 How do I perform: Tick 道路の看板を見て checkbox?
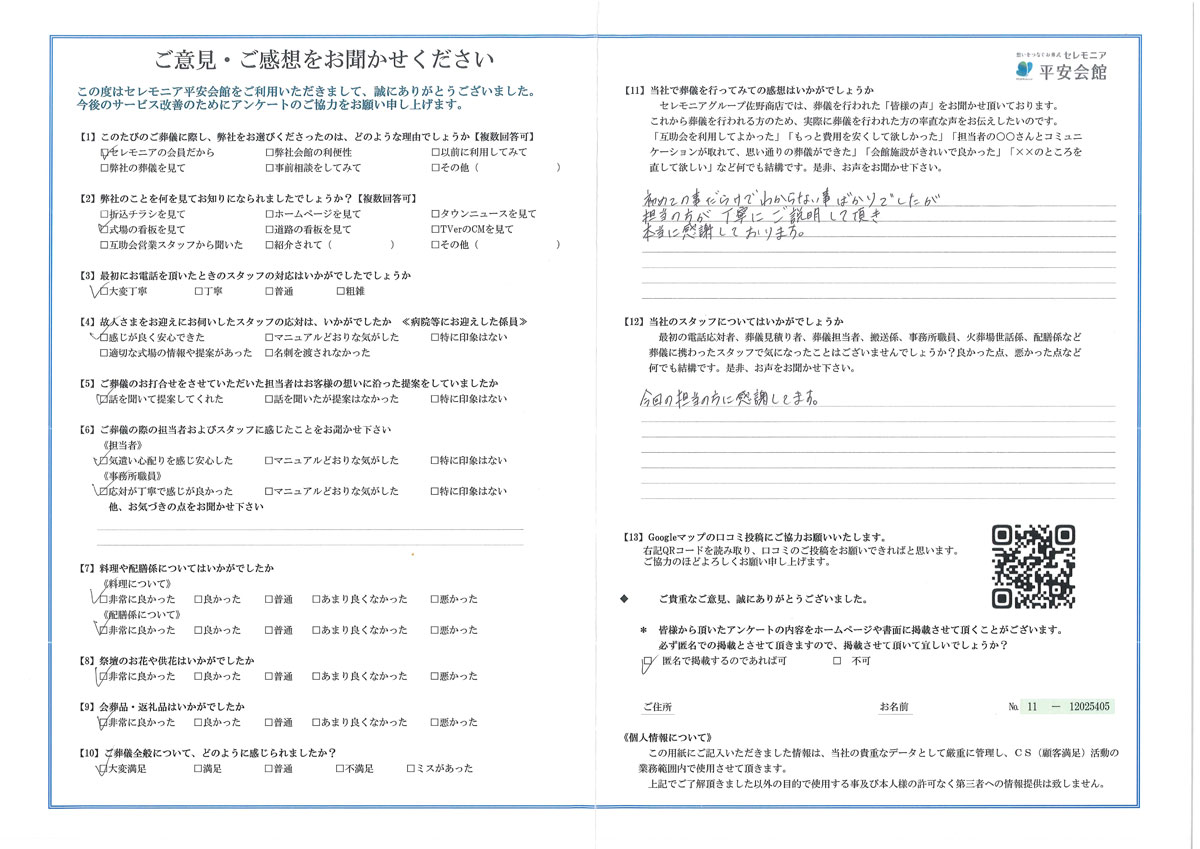pos(269,229)
